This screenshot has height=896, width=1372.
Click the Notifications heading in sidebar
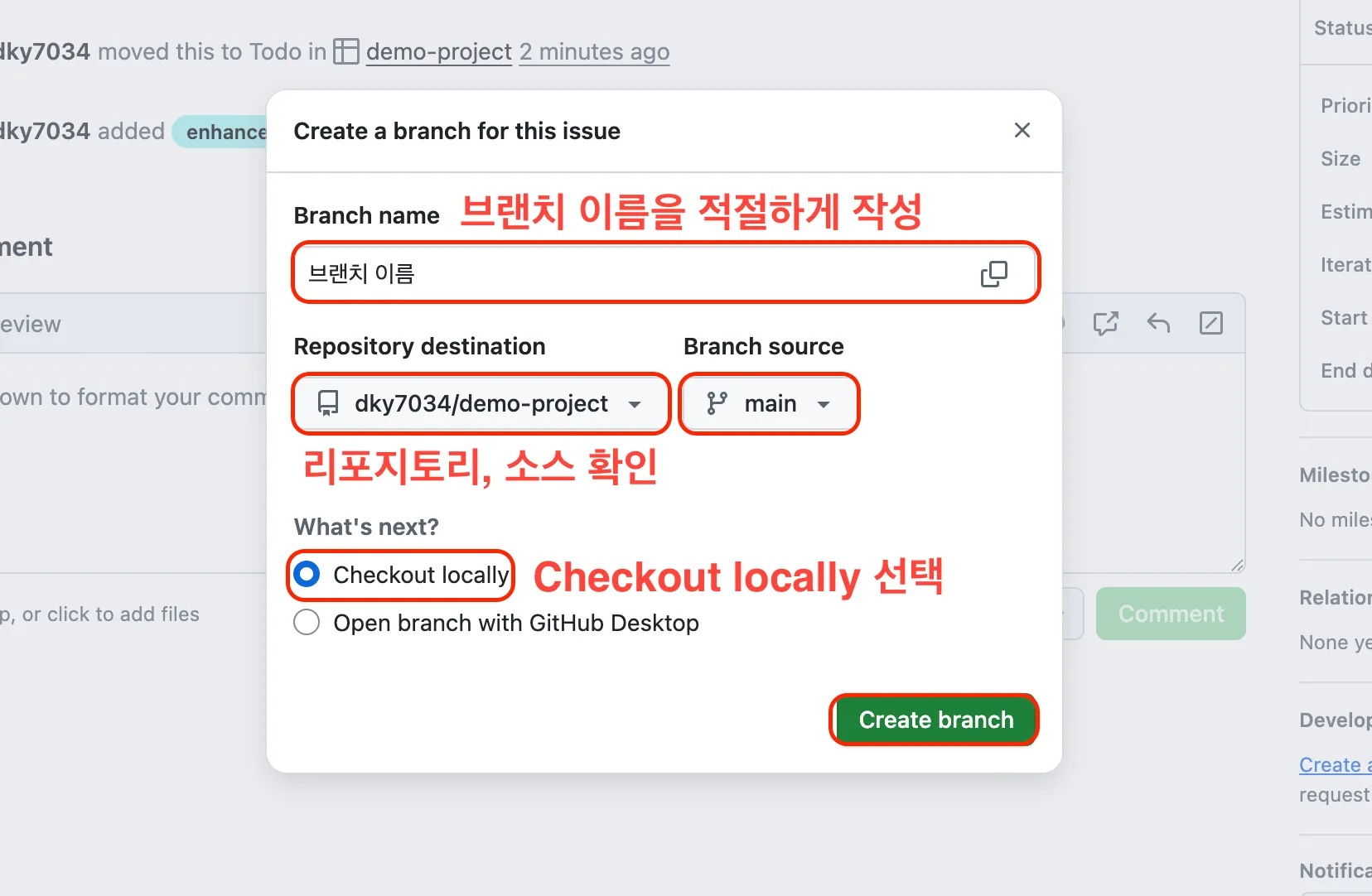[x=1335, y=870]
